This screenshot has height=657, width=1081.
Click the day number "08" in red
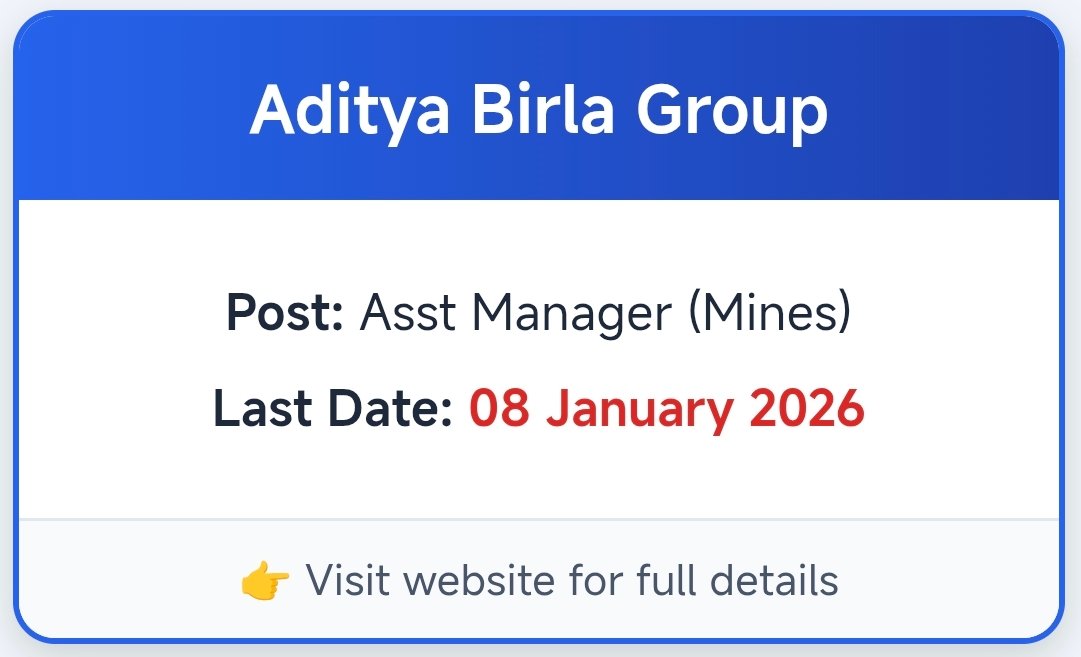tap(499, 409)
